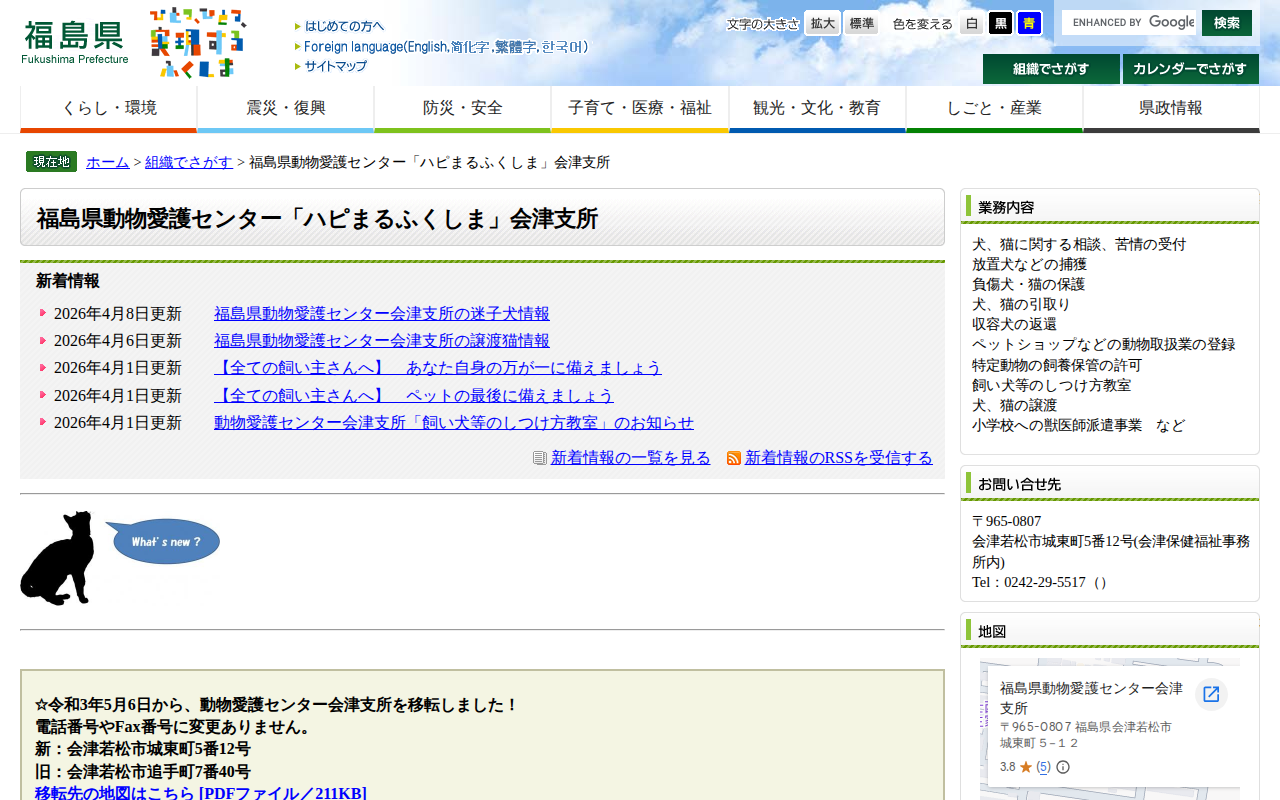Click the 2026年4月8日更新 date text
This screenshot has height=800, width=1280.
point(118,314)
